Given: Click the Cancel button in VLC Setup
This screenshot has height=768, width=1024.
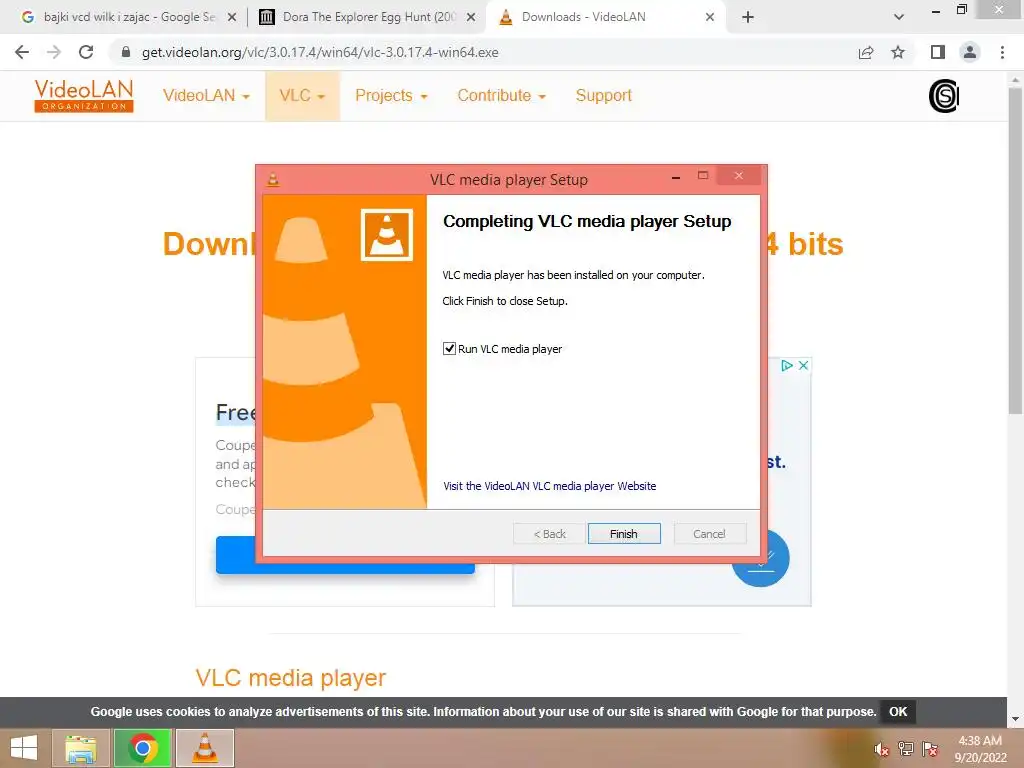Looking at the screenshot, I should [x=709, y=534].
